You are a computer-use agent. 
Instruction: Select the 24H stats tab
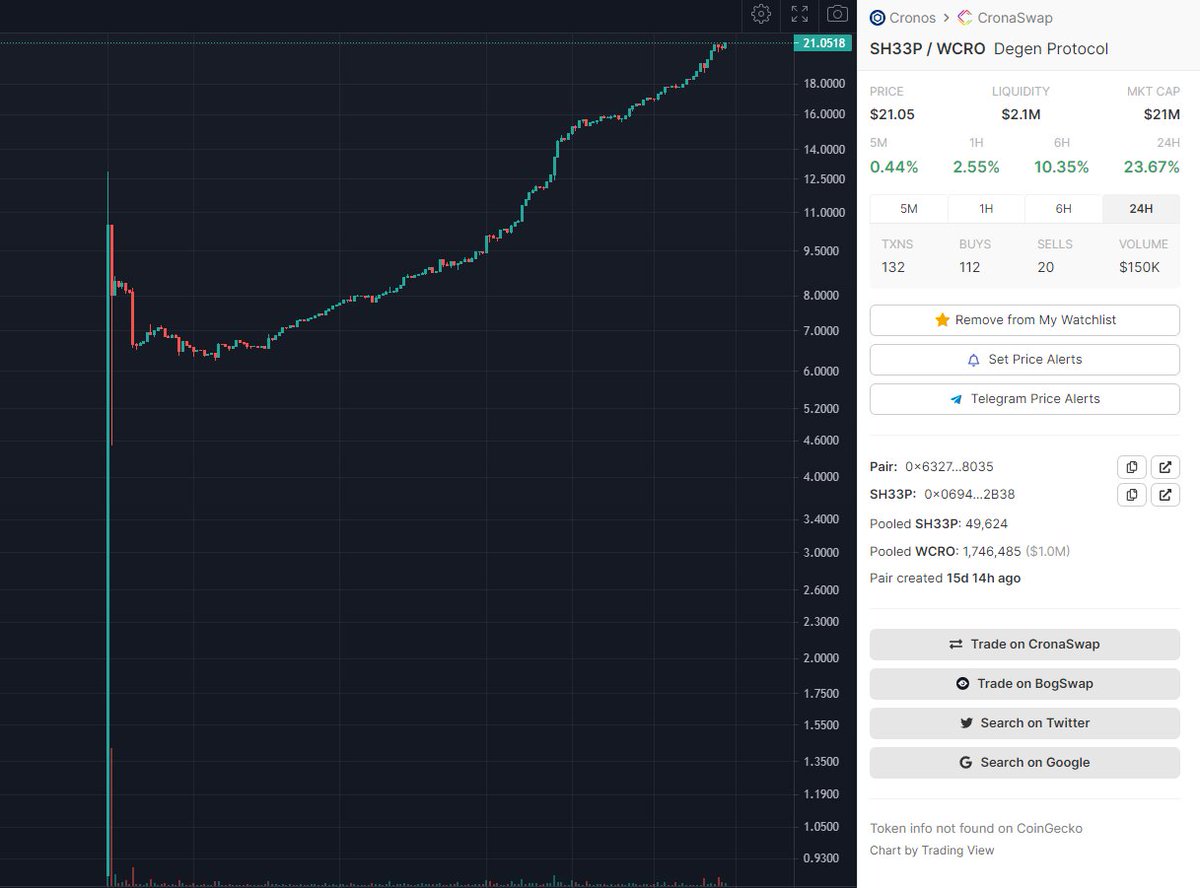(x=1141, y=208)
